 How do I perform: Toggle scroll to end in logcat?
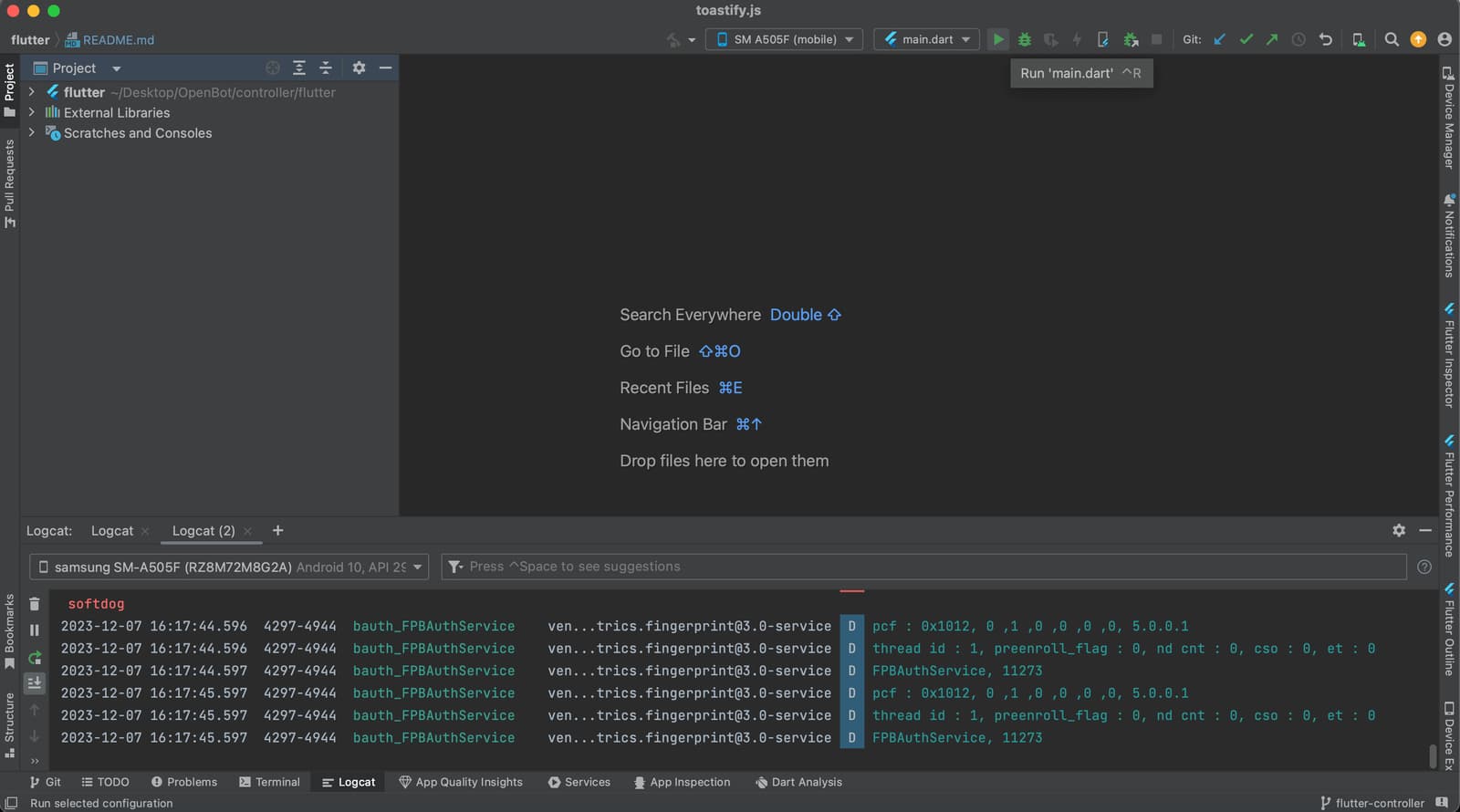pos(35,682)
